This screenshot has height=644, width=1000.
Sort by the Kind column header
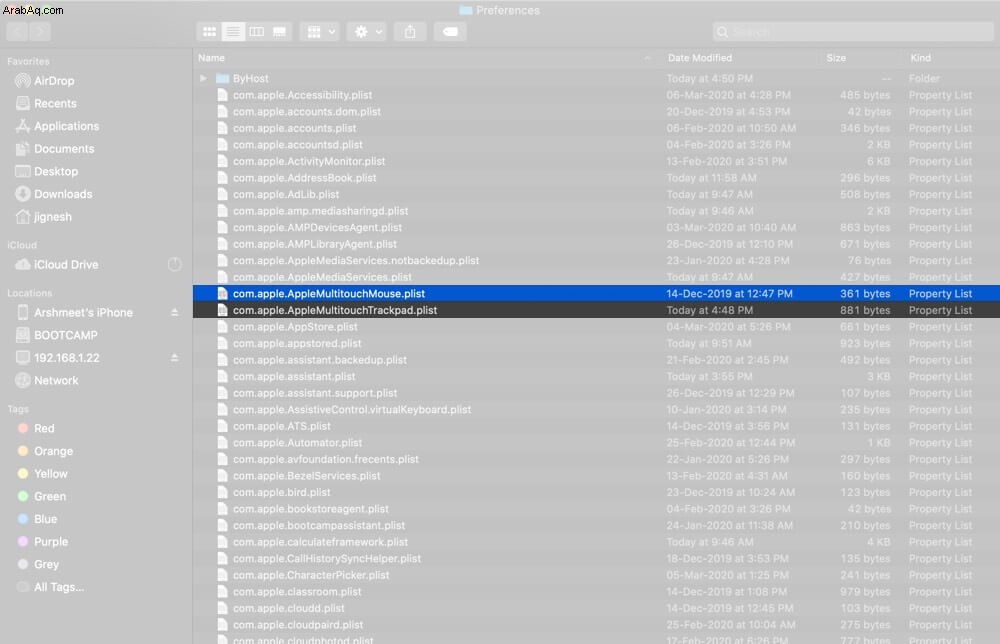(x=951, y=58)
